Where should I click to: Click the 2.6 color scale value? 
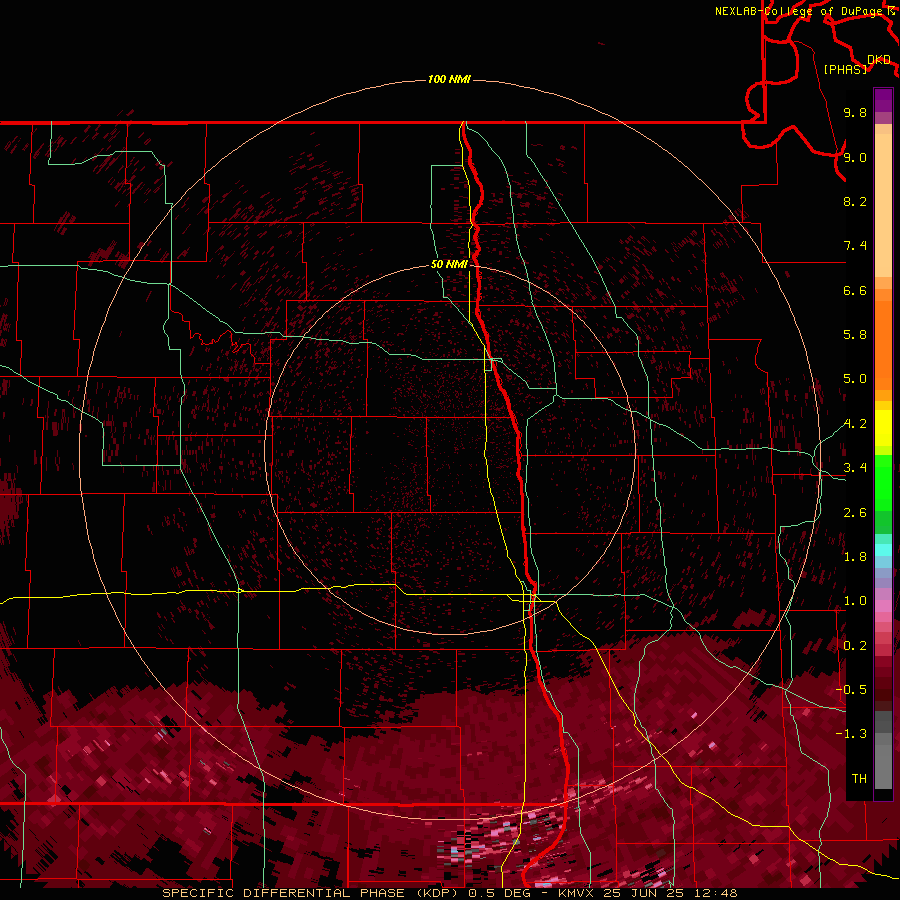point(855,513)
